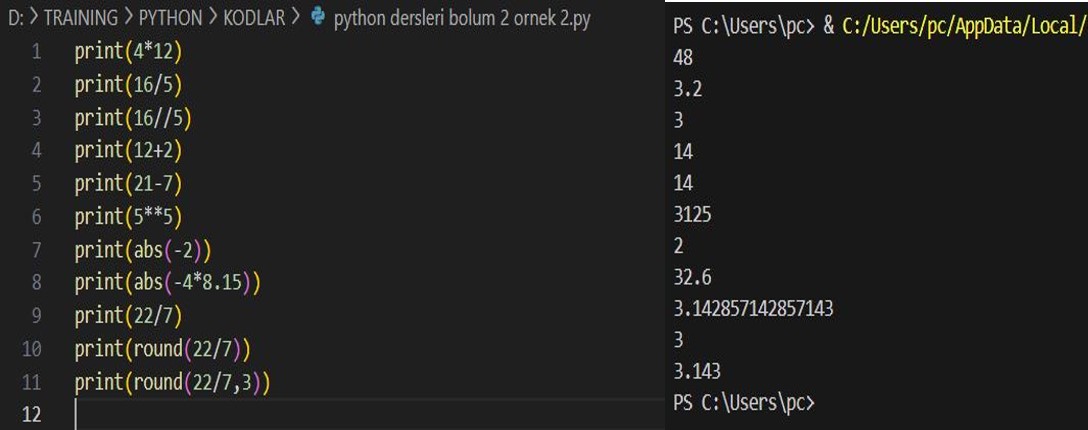
Task: Click the 3125 output in terminal
Action: pos(695,215)
